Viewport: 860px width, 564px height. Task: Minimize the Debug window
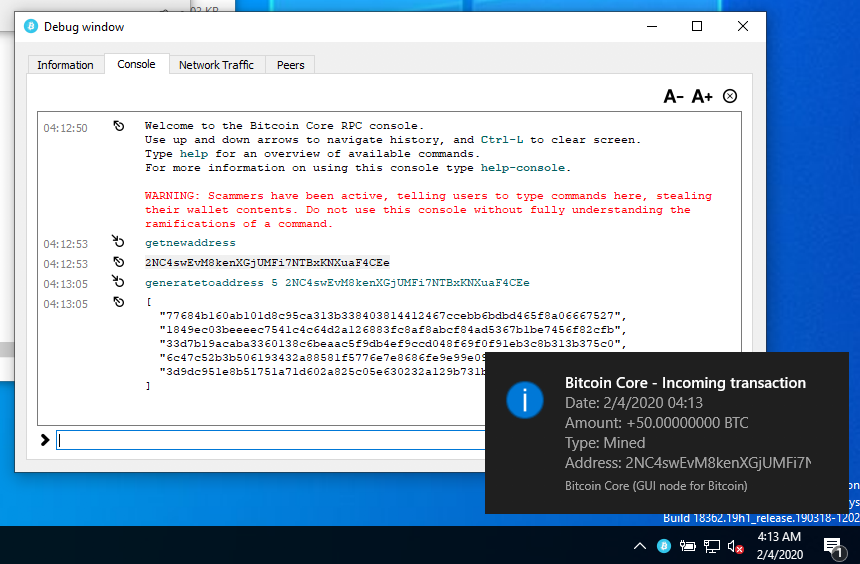tap(652, 26)
